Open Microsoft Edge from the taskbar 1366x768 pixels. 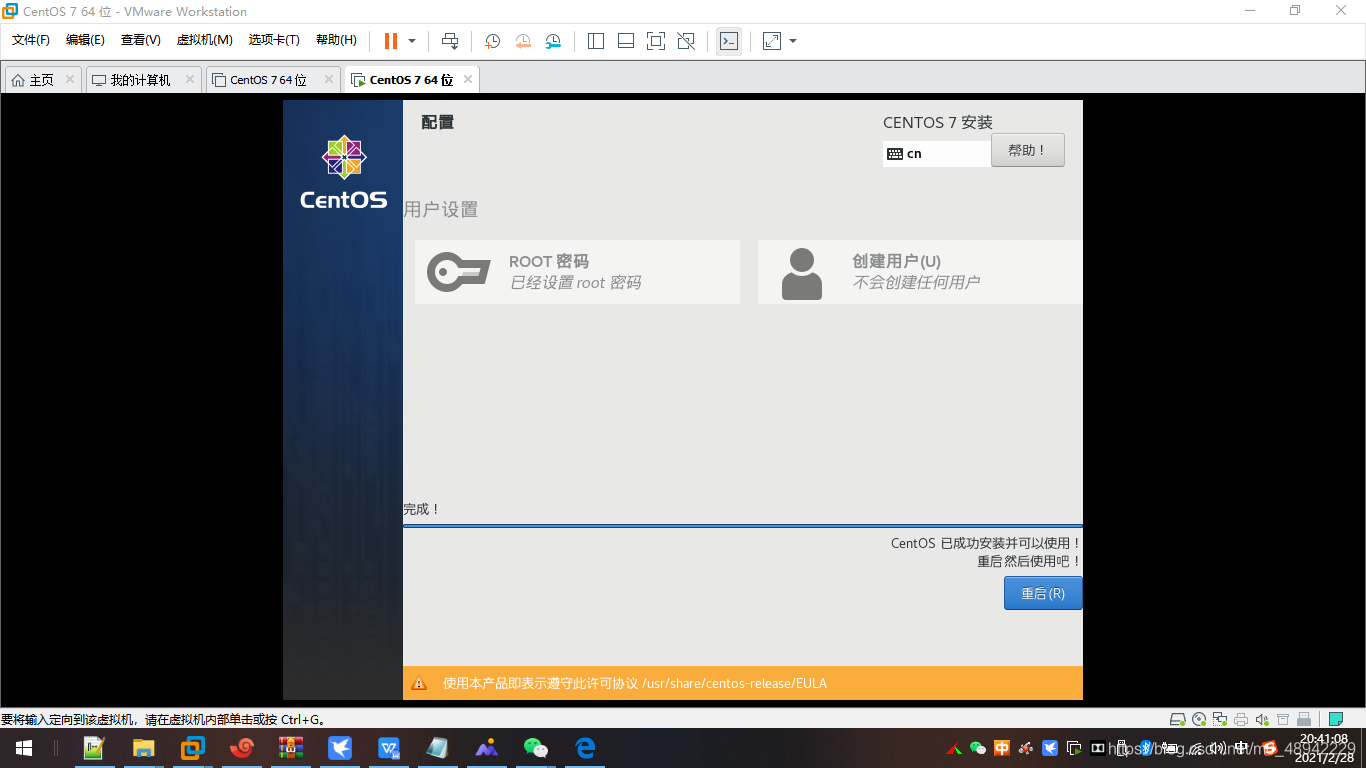pyautogui.click(x=585, y=748)
